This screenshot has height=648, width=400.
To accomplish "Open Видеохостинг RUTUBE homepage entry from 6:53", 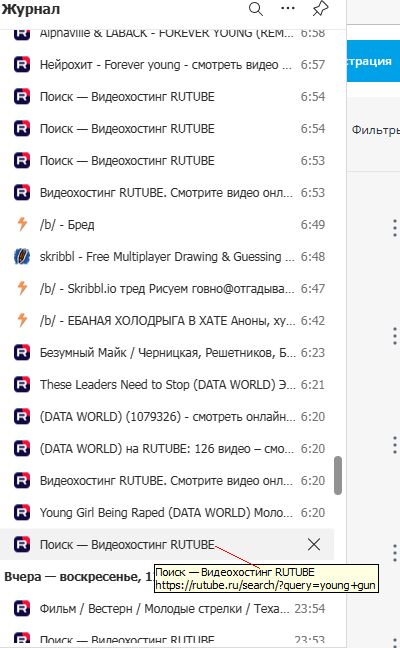I will click(167, 193).
